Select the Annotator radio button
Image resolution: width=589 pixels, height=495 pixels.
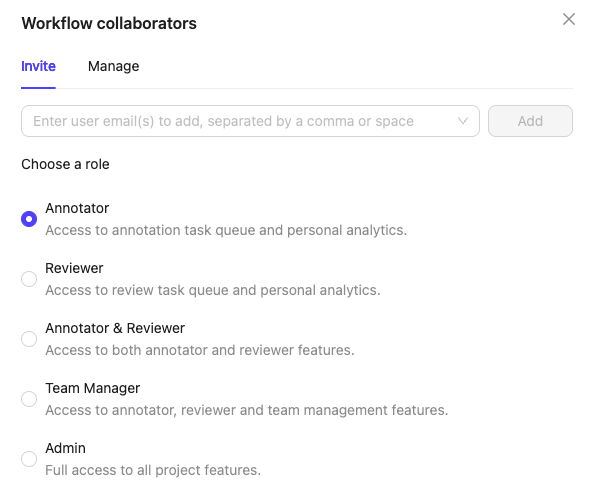click(29, 219)
